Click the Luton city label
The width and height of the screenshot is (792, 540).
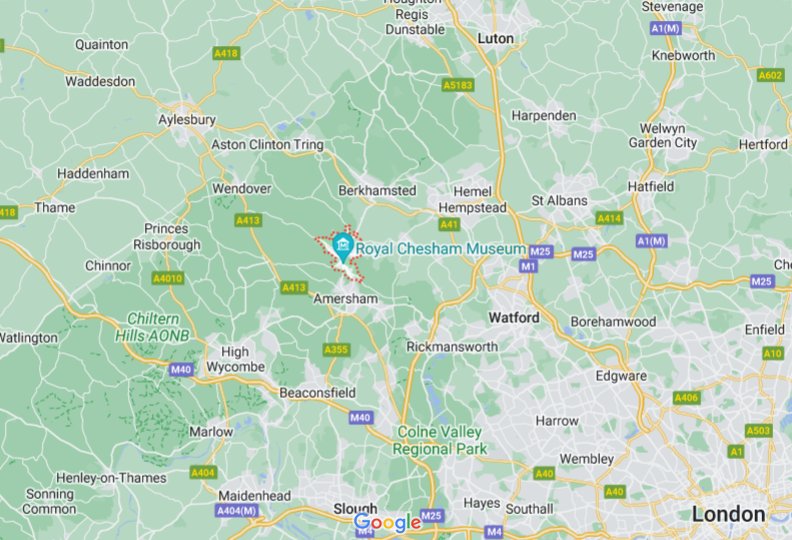(496, 38)
